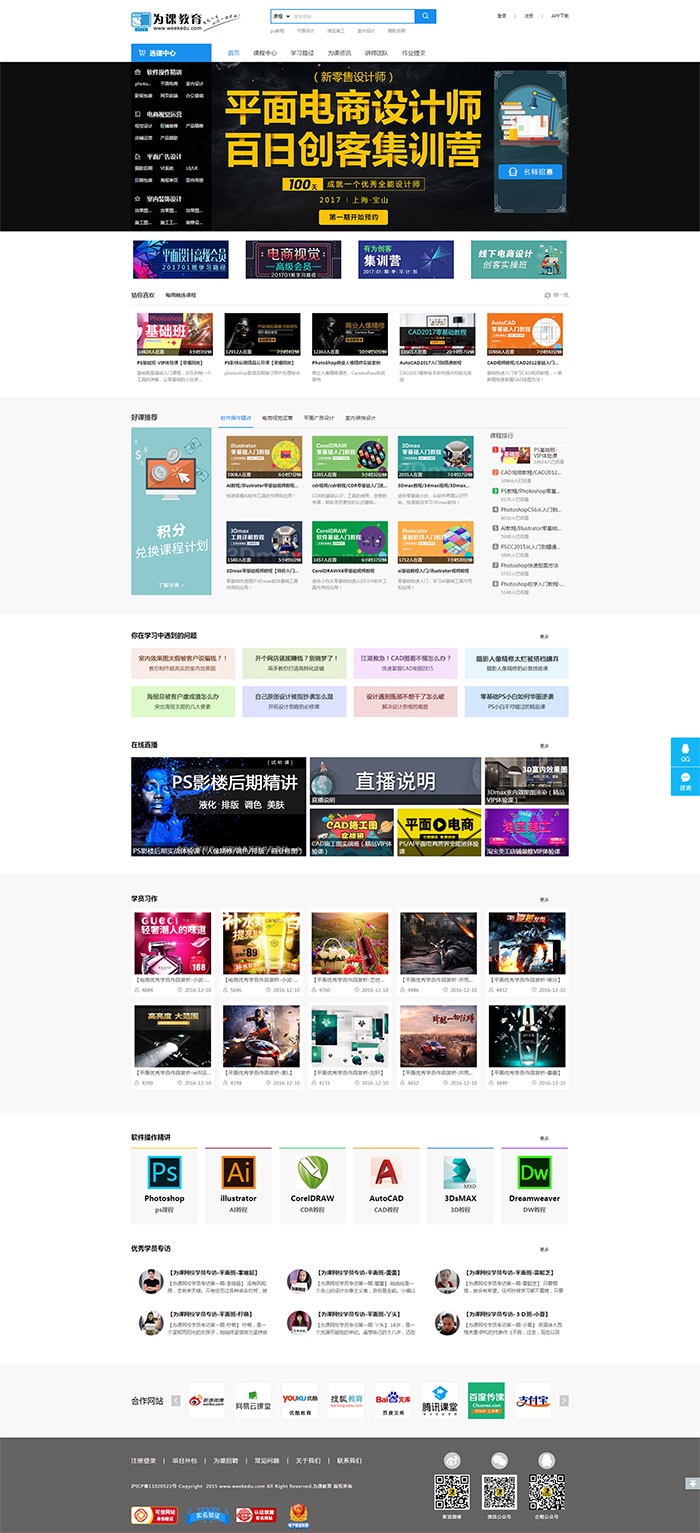Show next partner sites with right arrow
The height and width of the screenshot is (1533, 700).
[x=564, y=1401]
